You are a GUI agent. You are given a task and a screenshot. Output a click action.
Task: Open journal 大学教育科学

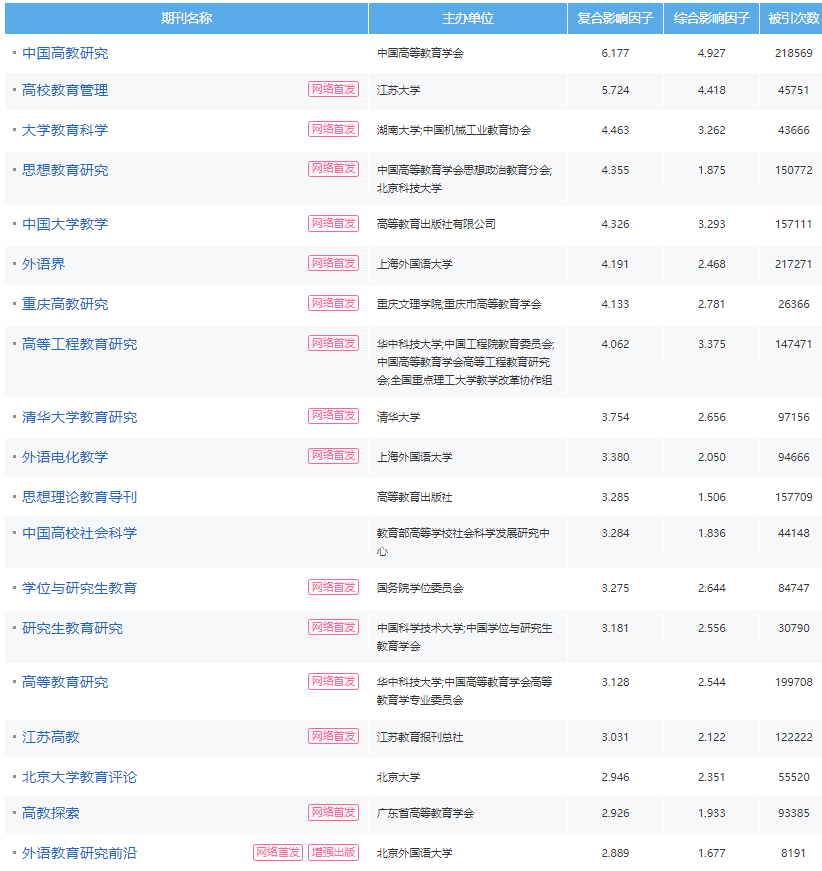tap(65, 130)
